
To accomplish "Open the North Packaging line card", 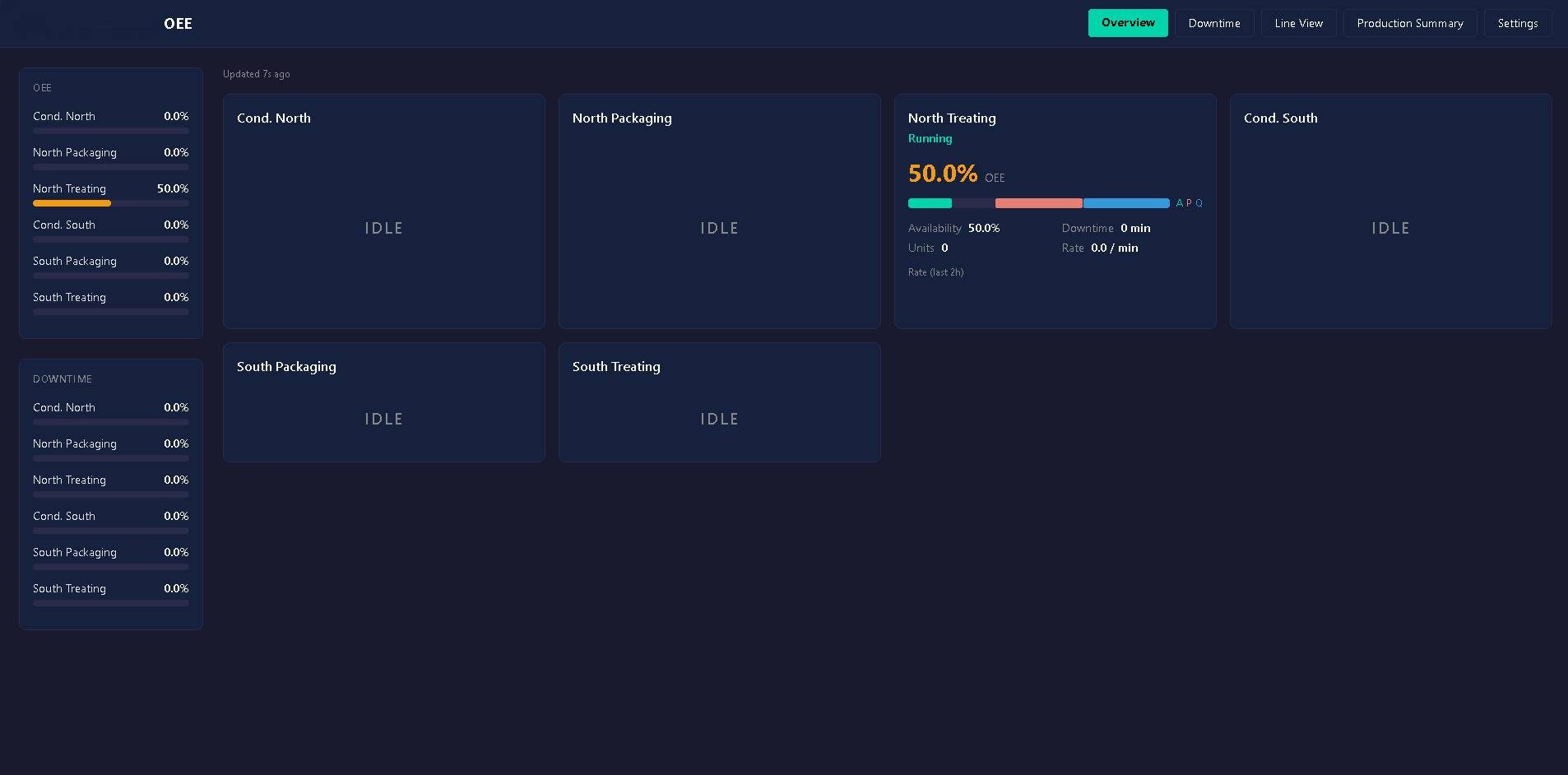I will tap(720, 211).
